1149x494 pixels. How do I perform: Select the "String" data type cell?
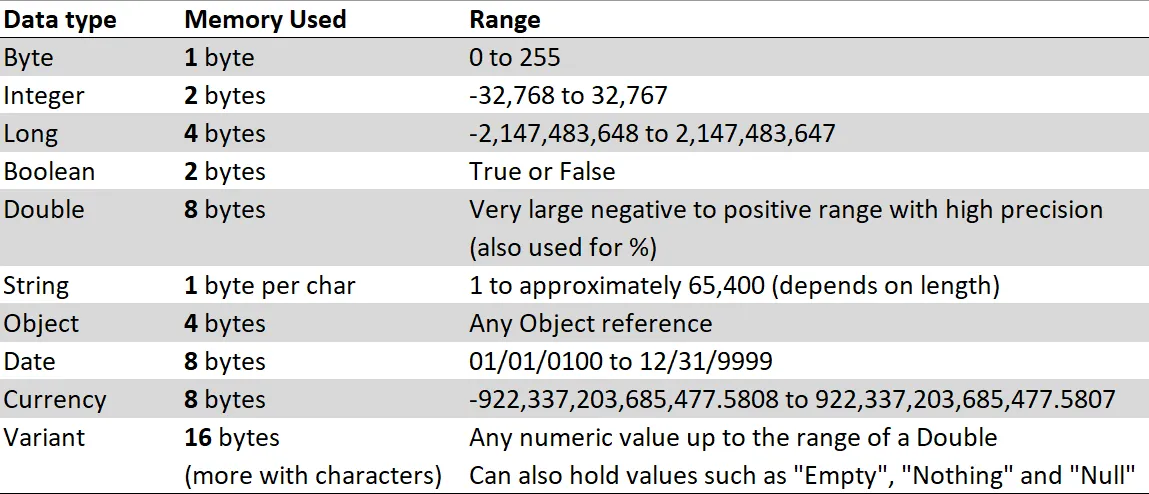[36, 286]
